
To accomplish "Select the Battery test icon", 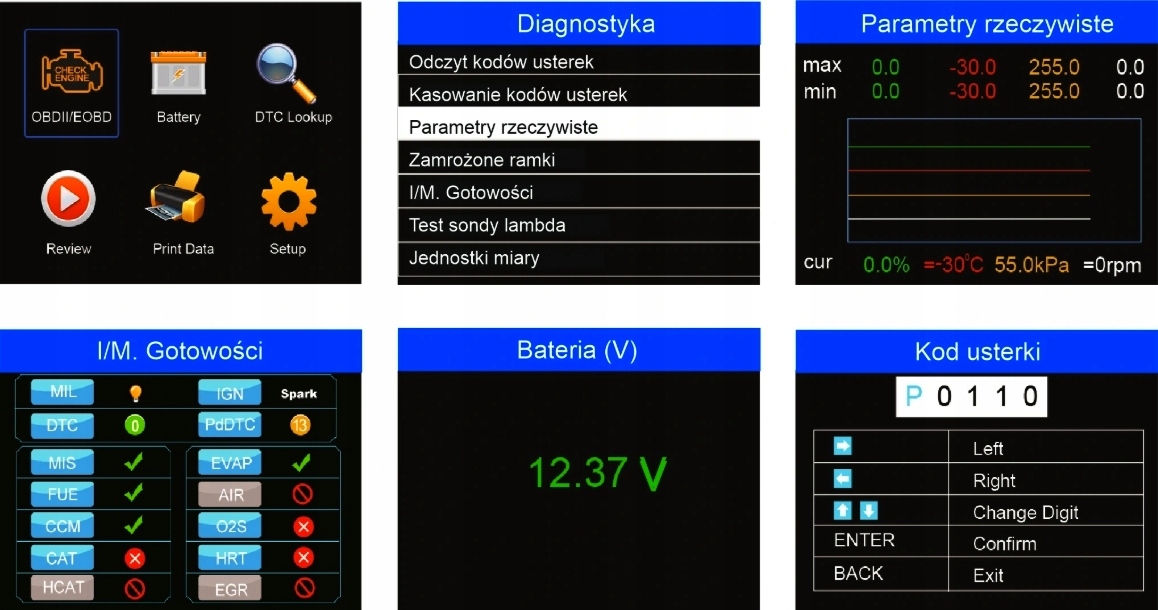I will click(x=177, y=72).
